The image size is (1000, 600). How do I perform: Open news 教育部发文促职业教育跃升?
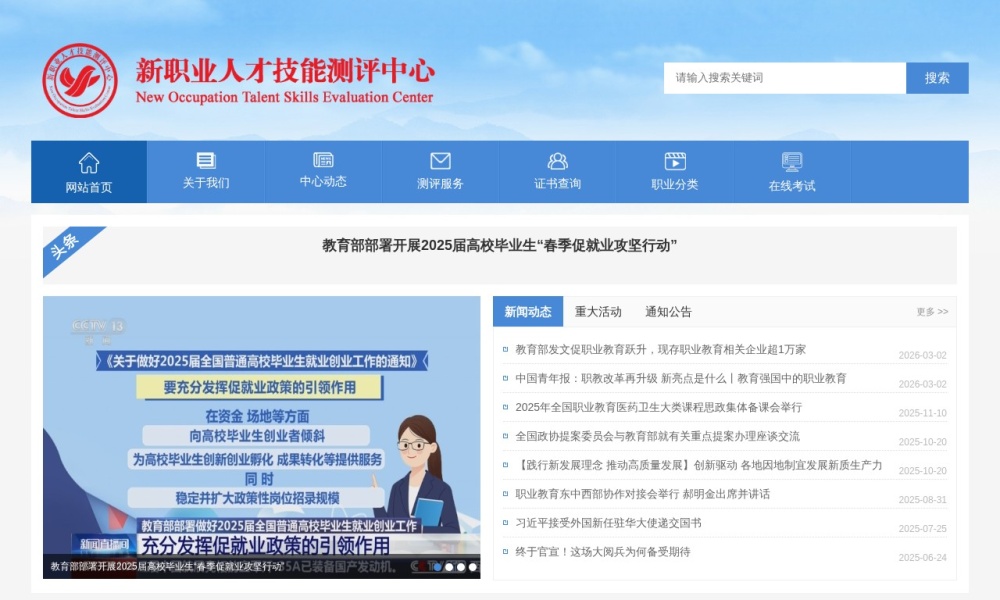[660, 349]
